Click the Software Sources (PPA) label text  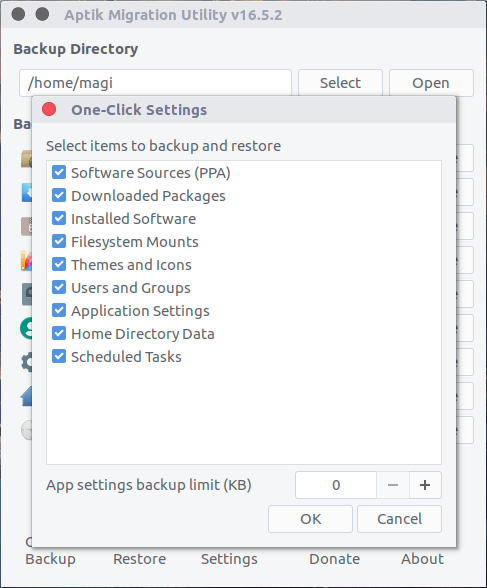click(x=151, y=173)
